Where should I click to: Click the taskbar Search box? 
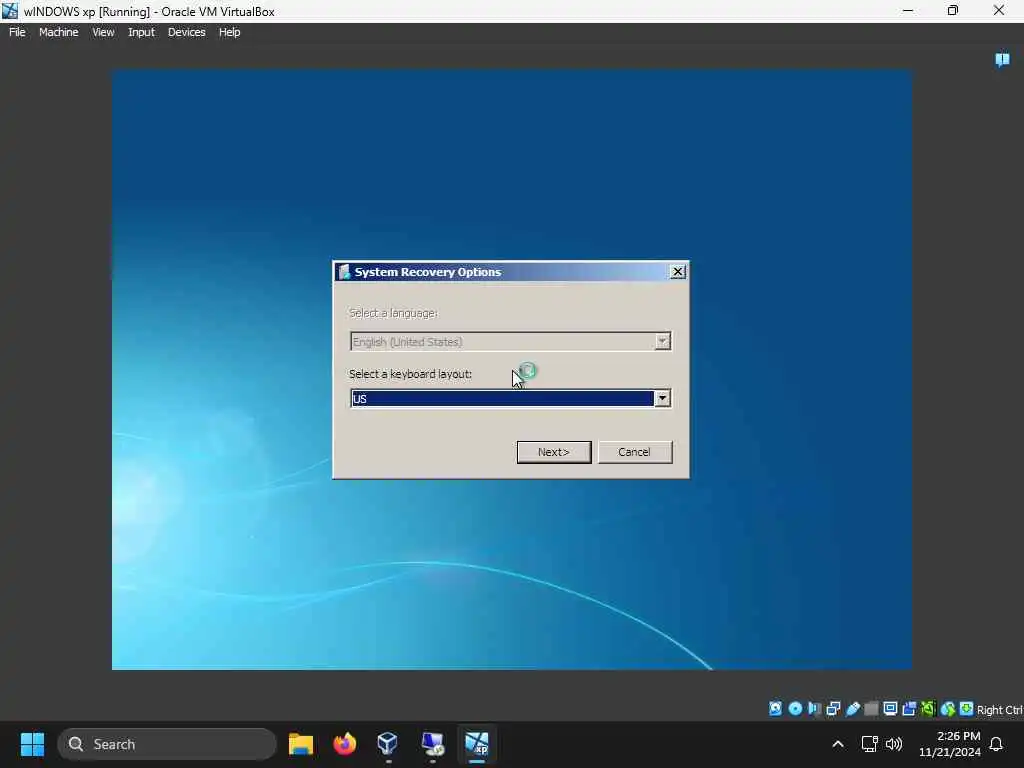(x=167, y=744)
